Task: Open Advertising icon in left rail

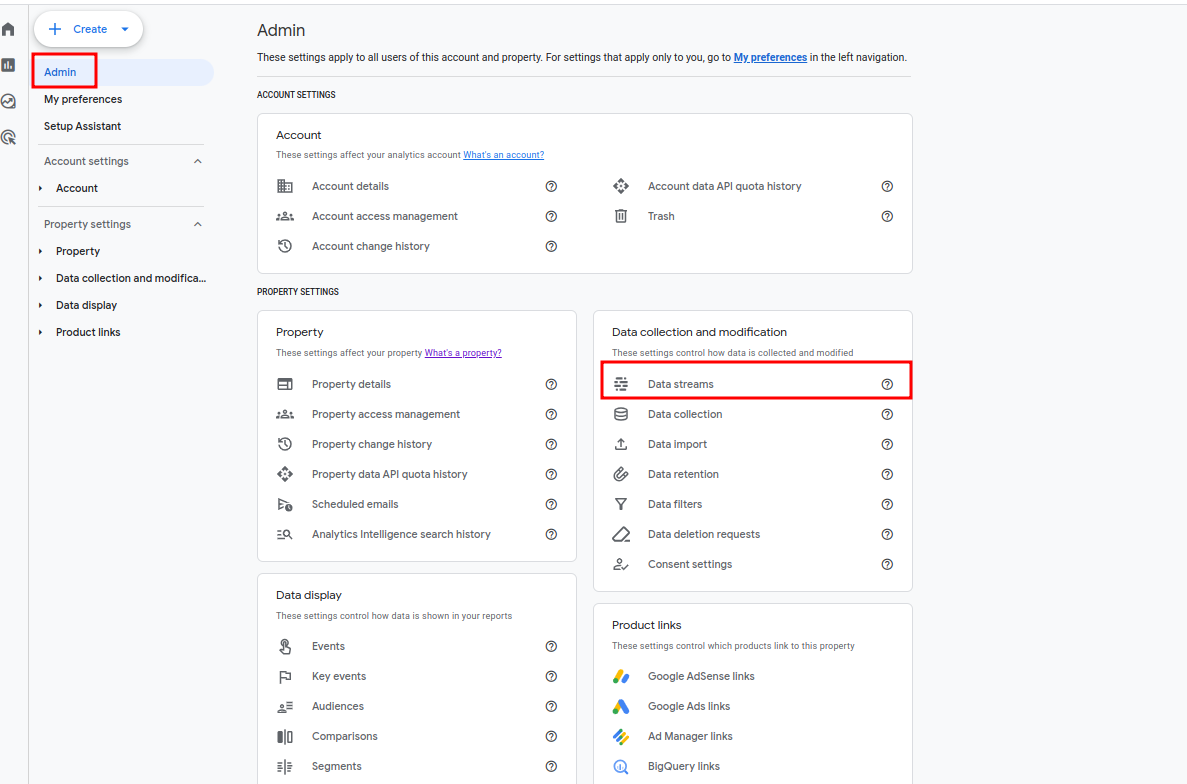Action: pyautogui.click(x=8, y=137)
